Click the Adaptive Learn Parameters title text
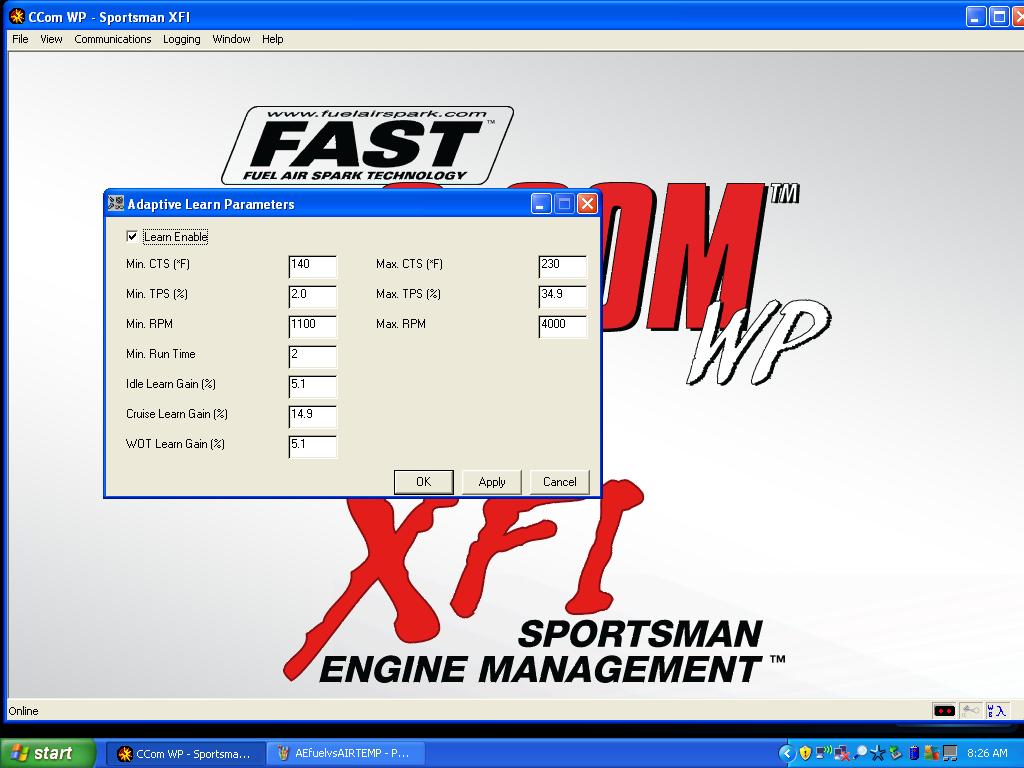The height and width of the screenshot is (768, 1024). coord(211,204)
